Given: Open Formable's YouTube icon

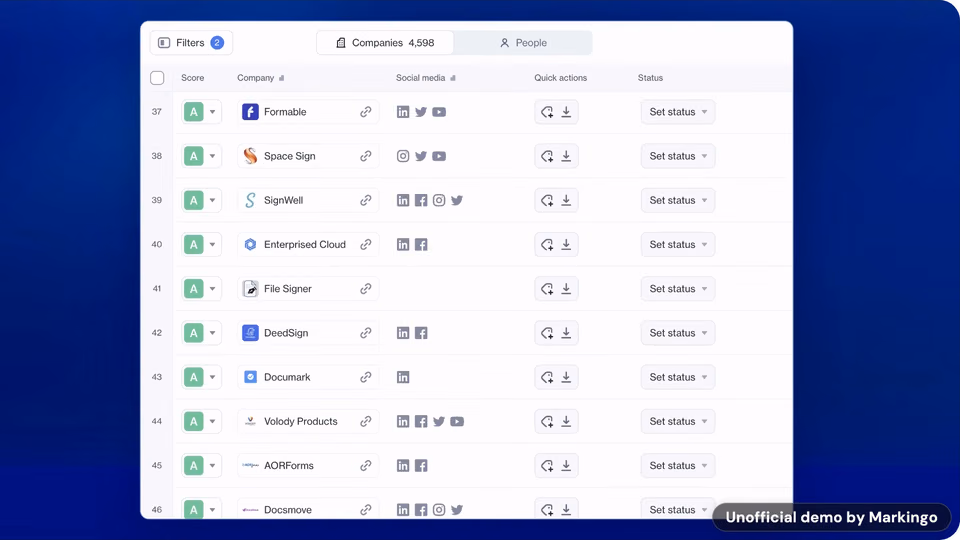Looking at the screenshot, I should click(x=439, y=112).
